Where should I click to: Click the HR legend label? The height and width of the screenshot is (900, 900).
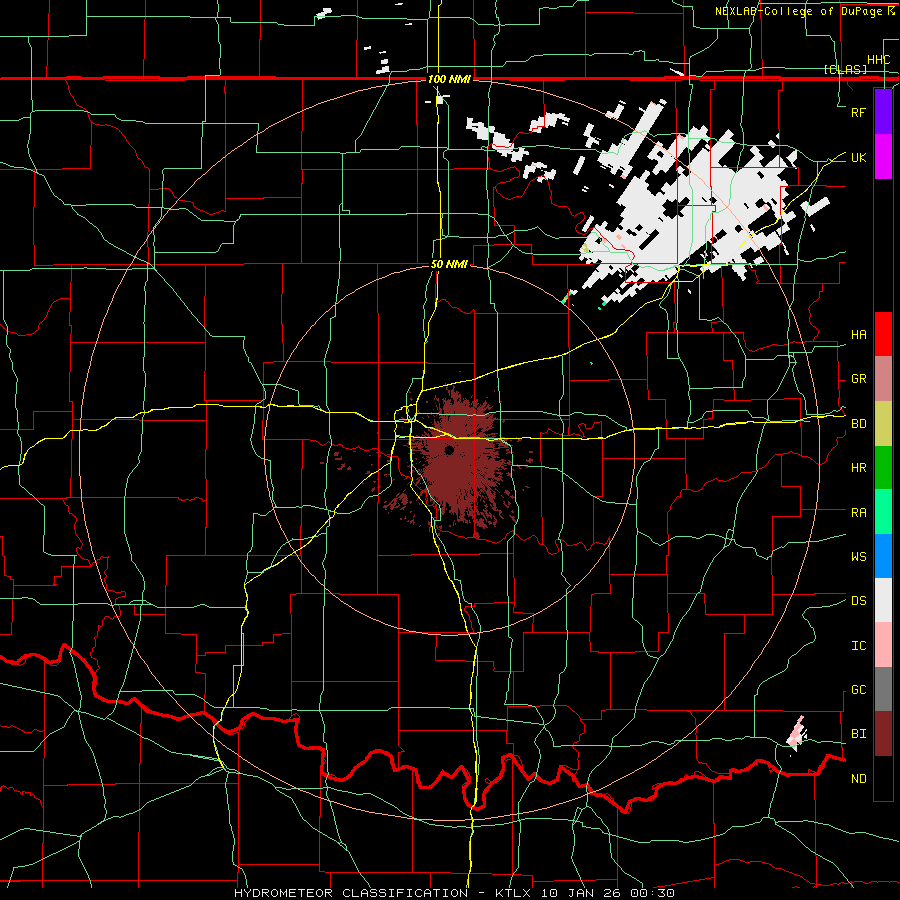(x=858, y=468)
